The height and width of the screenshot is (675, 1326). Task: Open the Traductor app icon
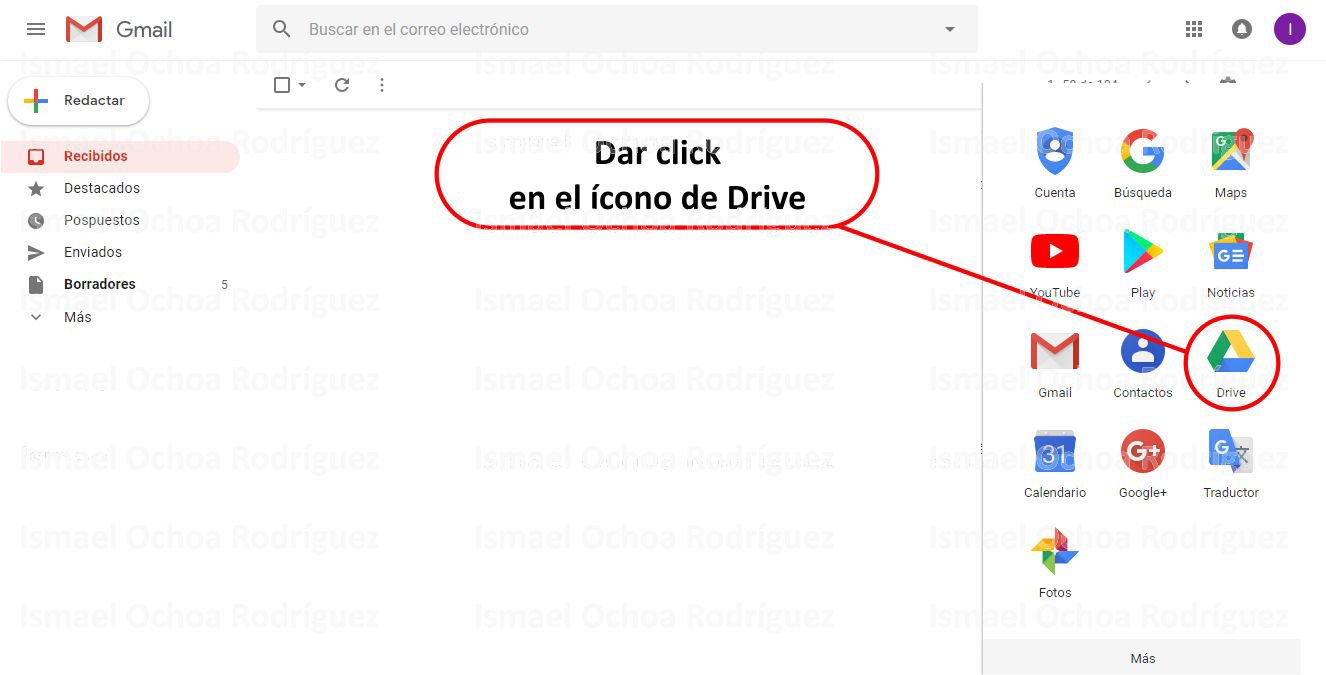[x=1231, y=452]
